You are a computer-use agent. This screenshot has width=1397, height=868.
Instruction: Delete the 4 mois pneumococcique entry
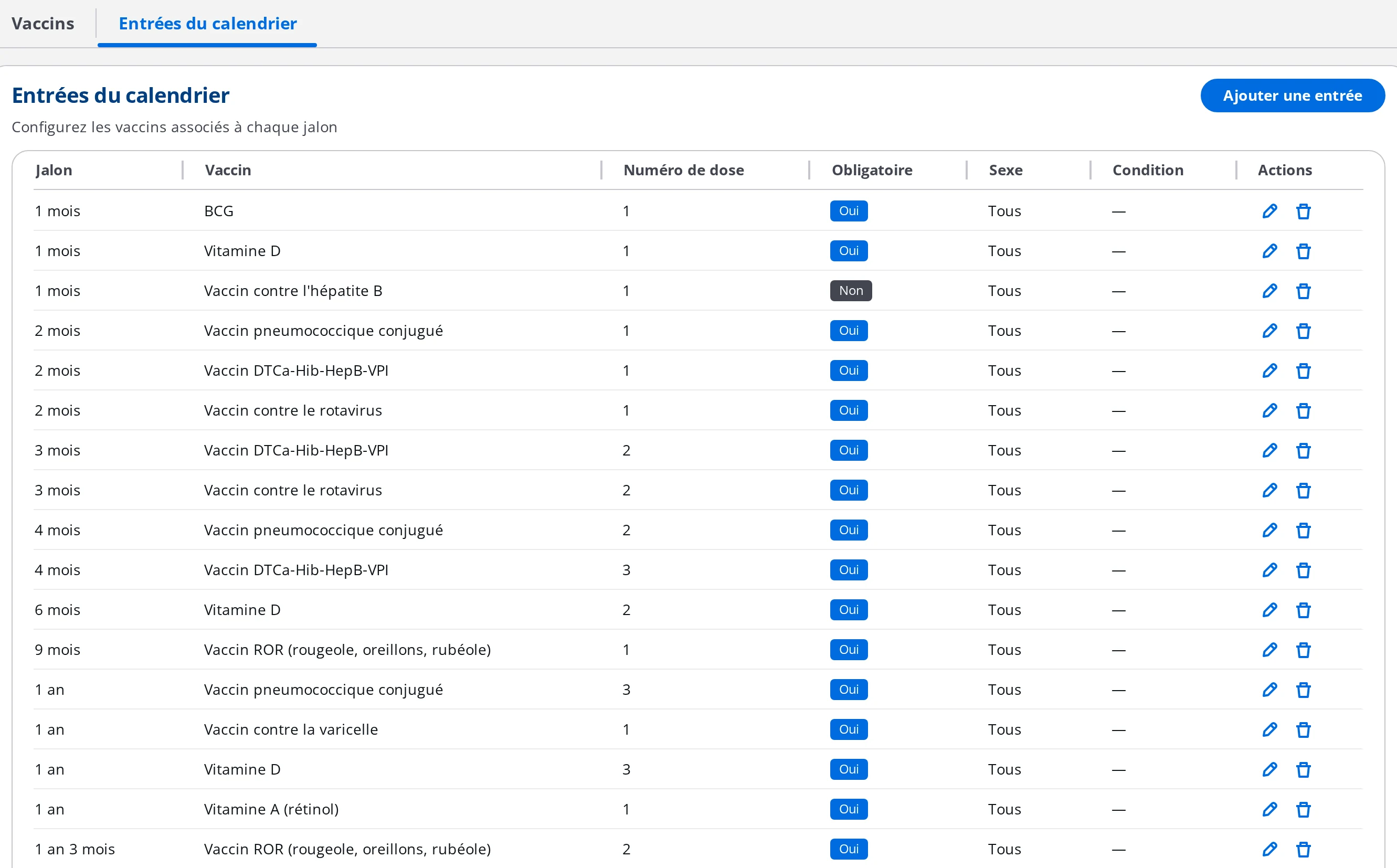click(x=1304, y=531)
